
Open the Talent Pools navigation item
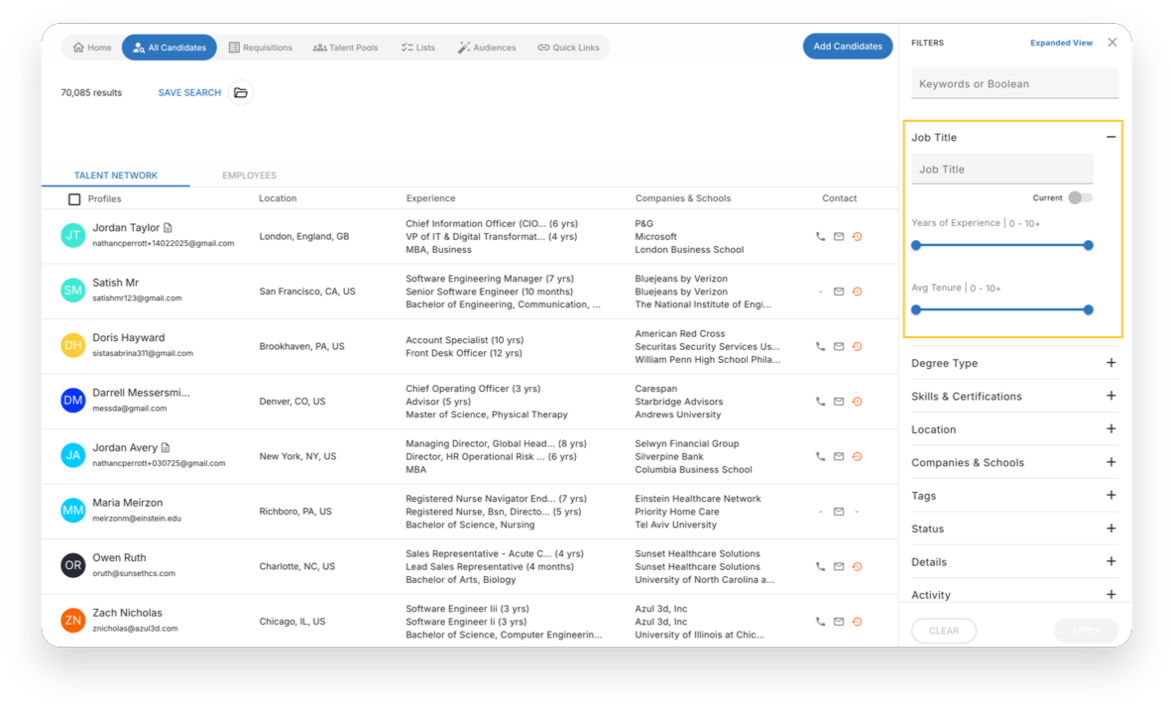(345, 48)
